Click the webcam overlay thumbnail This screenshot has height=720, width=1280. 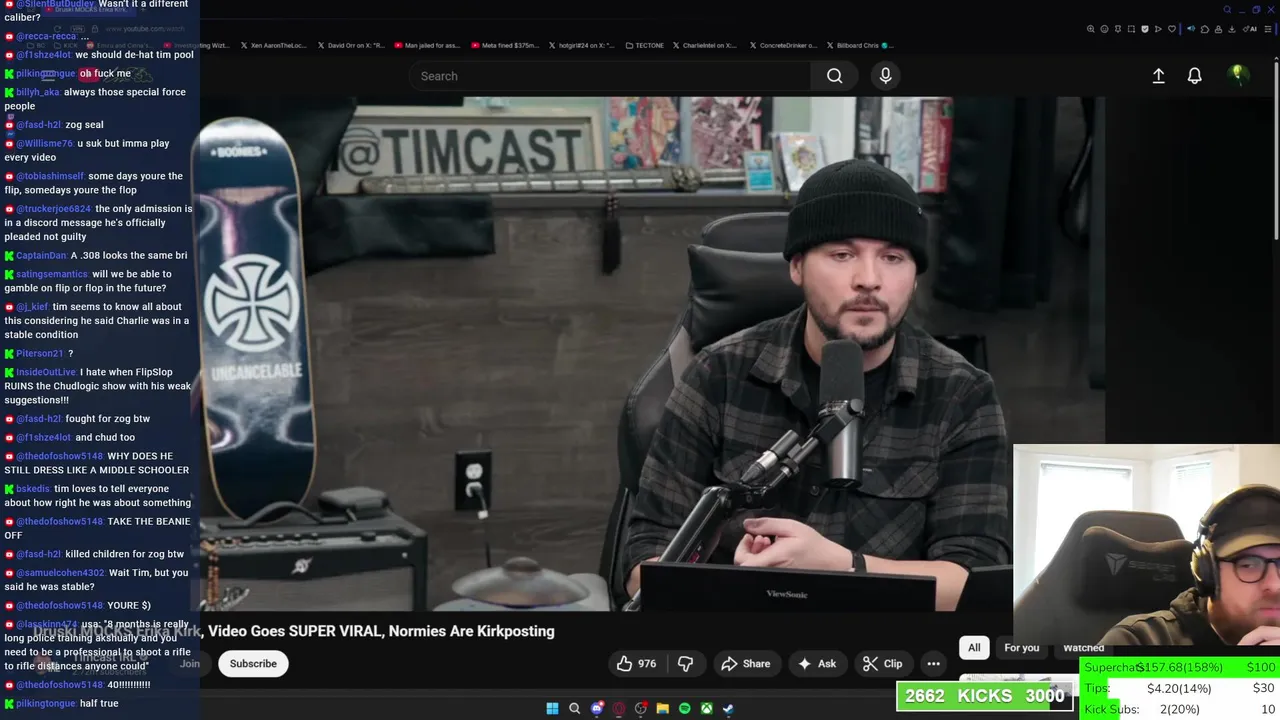[1146, 545]
